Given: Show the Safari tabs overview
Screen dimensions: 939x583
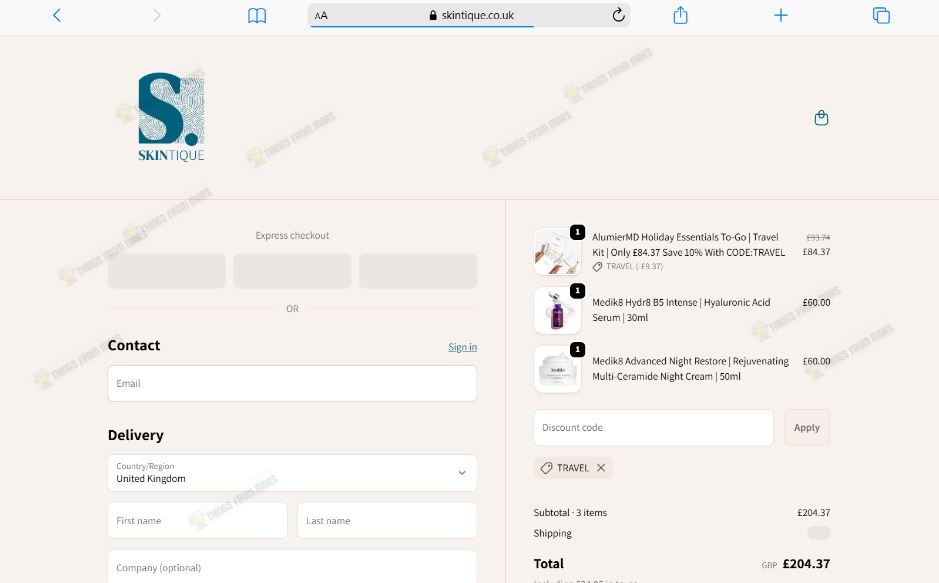Looking at the screenshot, I should 881,15.
